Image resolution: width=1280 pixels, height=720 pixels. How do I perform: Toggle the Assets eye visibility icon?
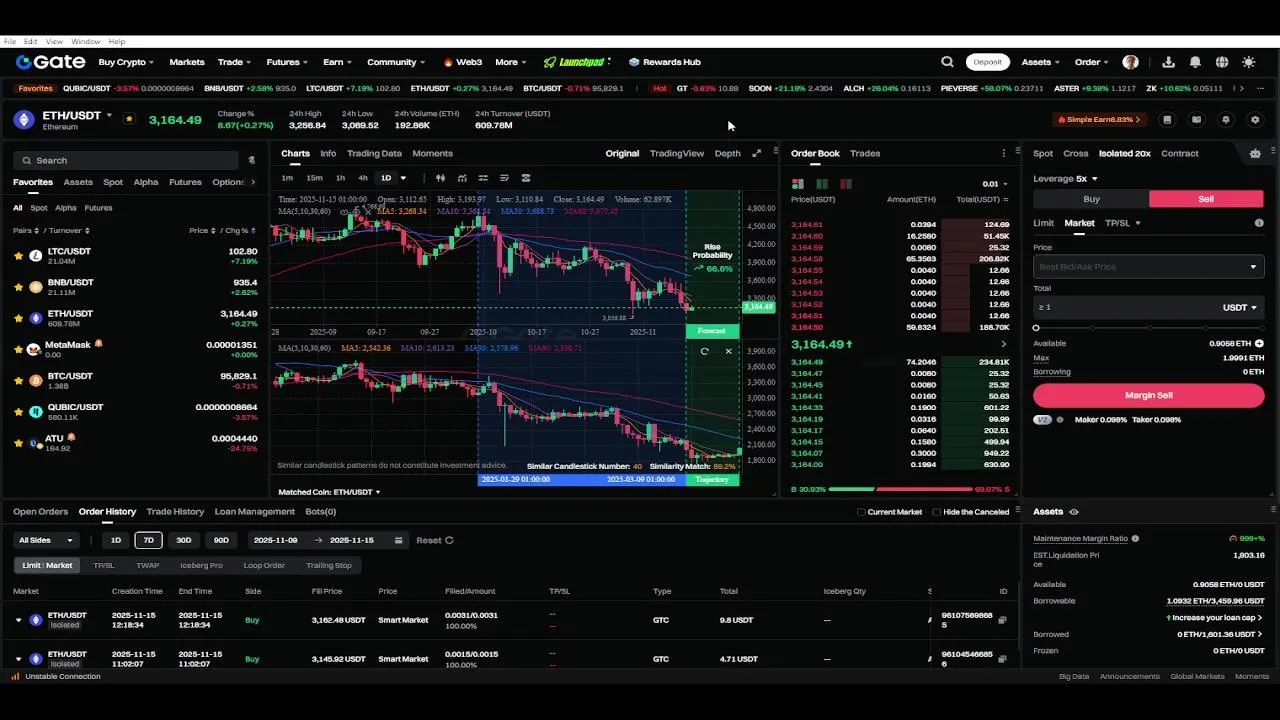click(x=1074, y=512)
